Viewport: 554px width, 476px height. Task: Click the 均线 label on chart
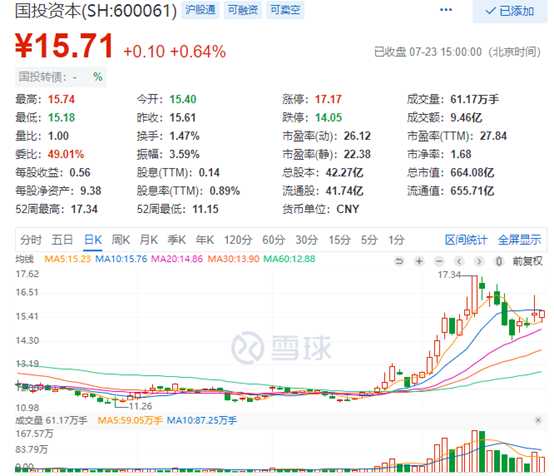[x=25, y=259]
